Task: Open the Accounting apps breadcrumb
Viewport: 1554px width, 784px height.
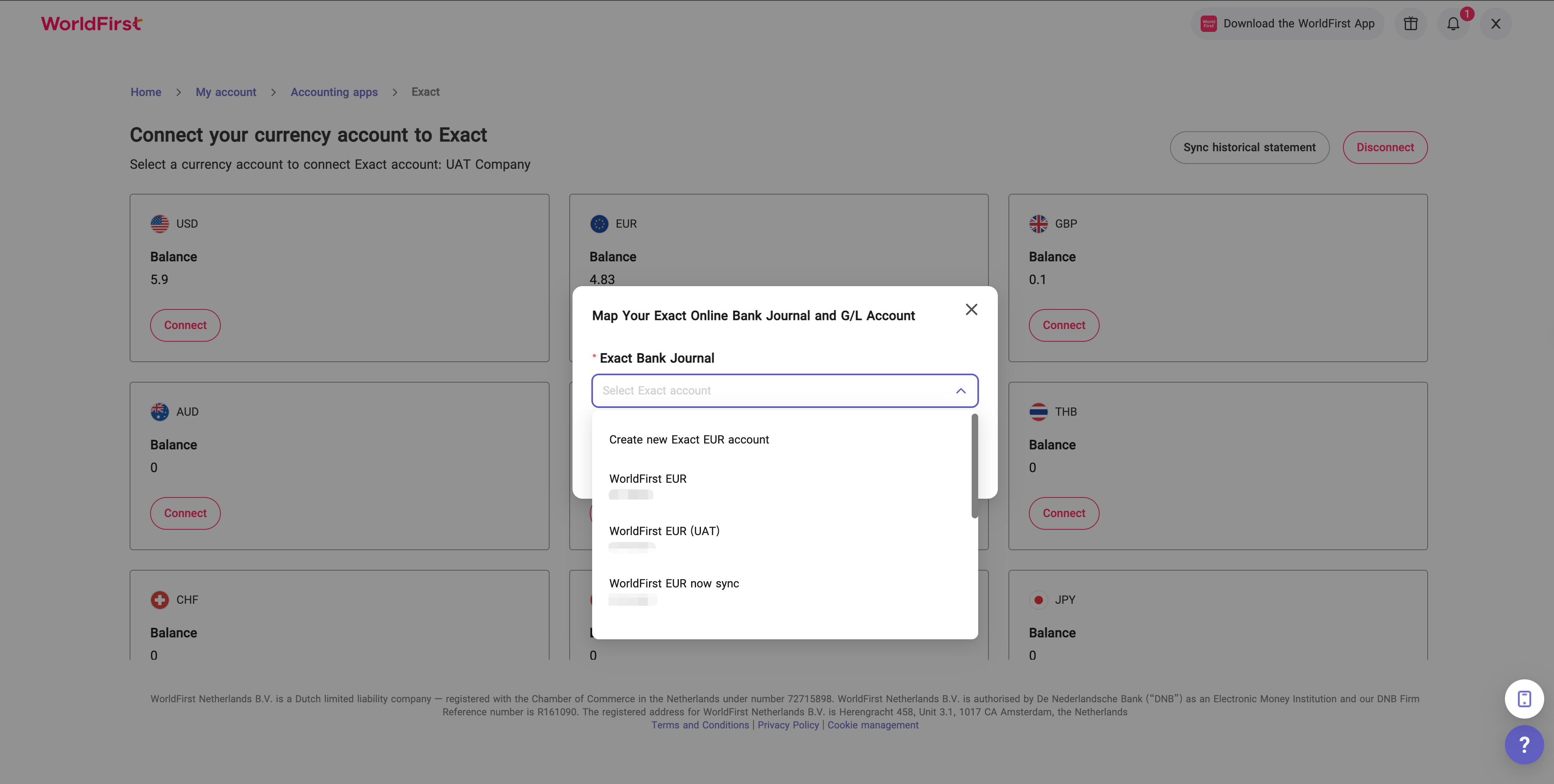Action: tap(334, 92)
